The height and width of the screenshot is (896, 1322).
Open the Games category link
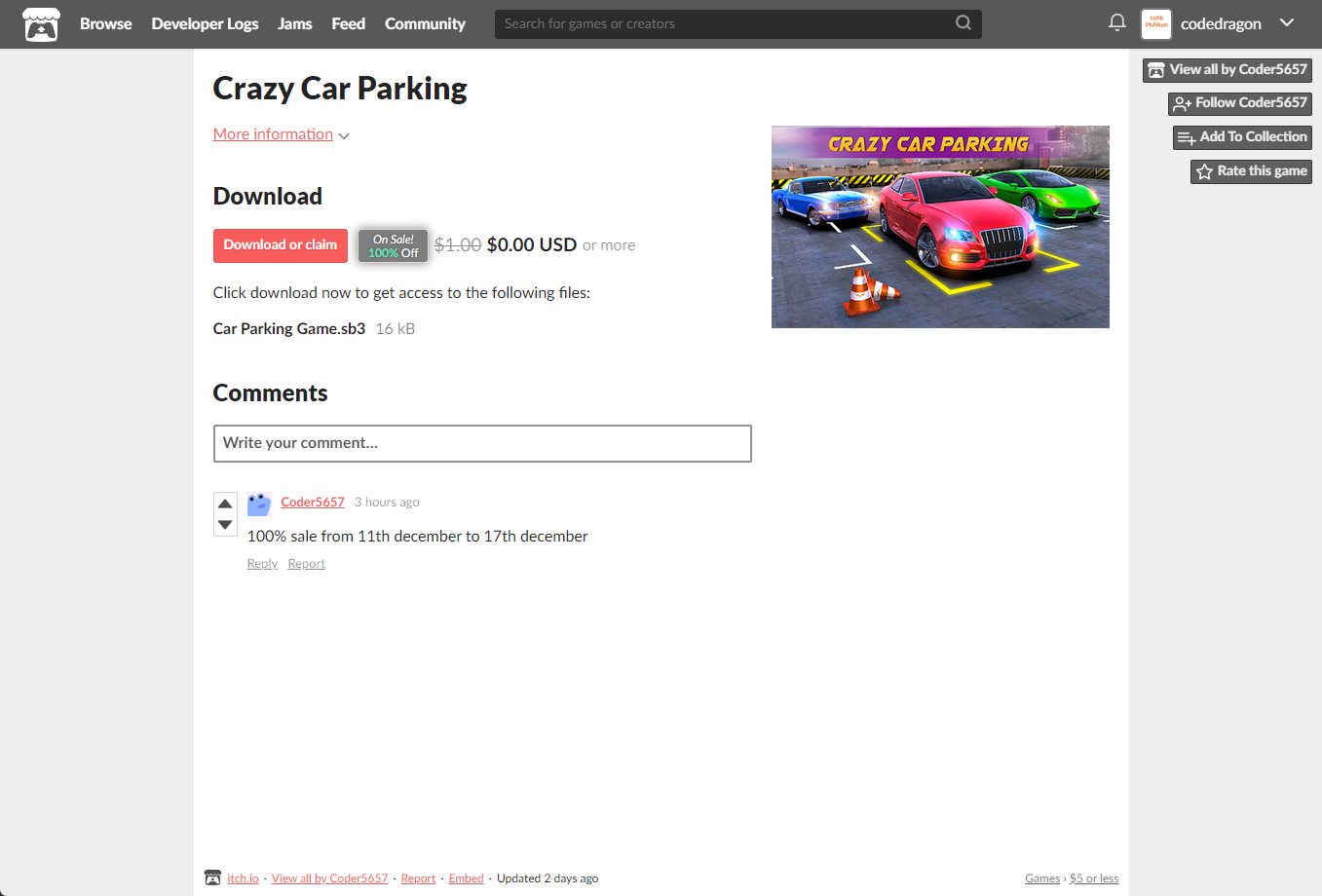coord(1042,878)
